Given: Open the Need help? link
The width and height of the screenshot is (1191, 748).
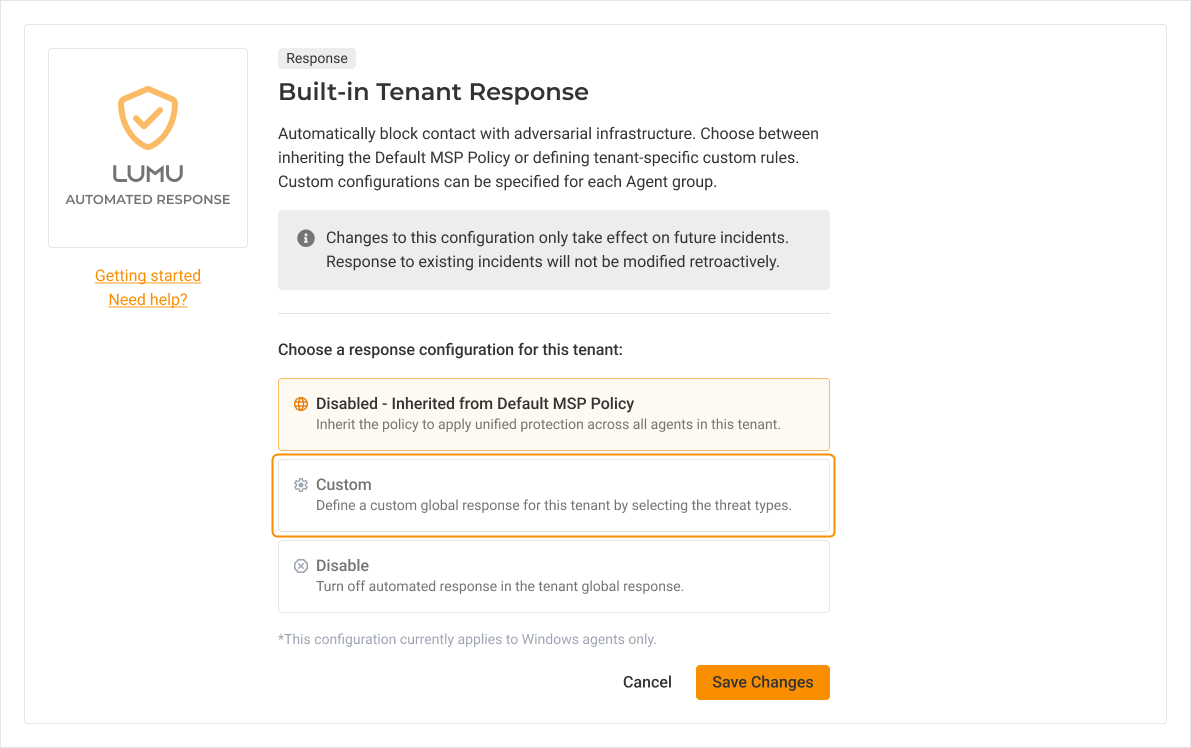Looking at the screenshot, I should tap(148, 300).
